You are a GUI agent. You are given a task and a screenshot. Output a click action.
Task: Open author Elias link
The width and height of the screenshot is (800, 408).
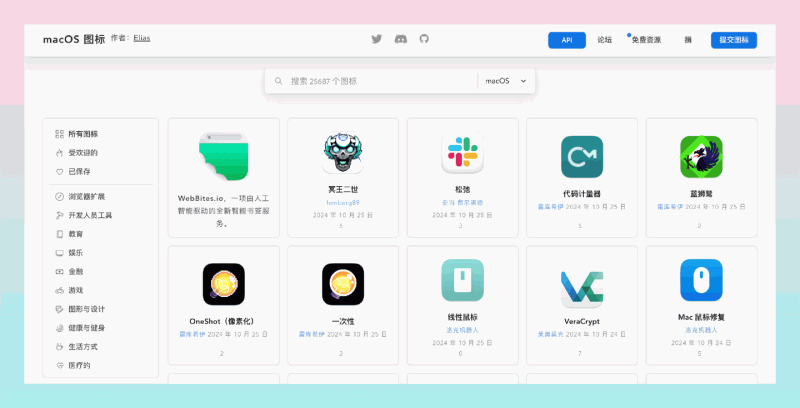(x=142, y=38)
